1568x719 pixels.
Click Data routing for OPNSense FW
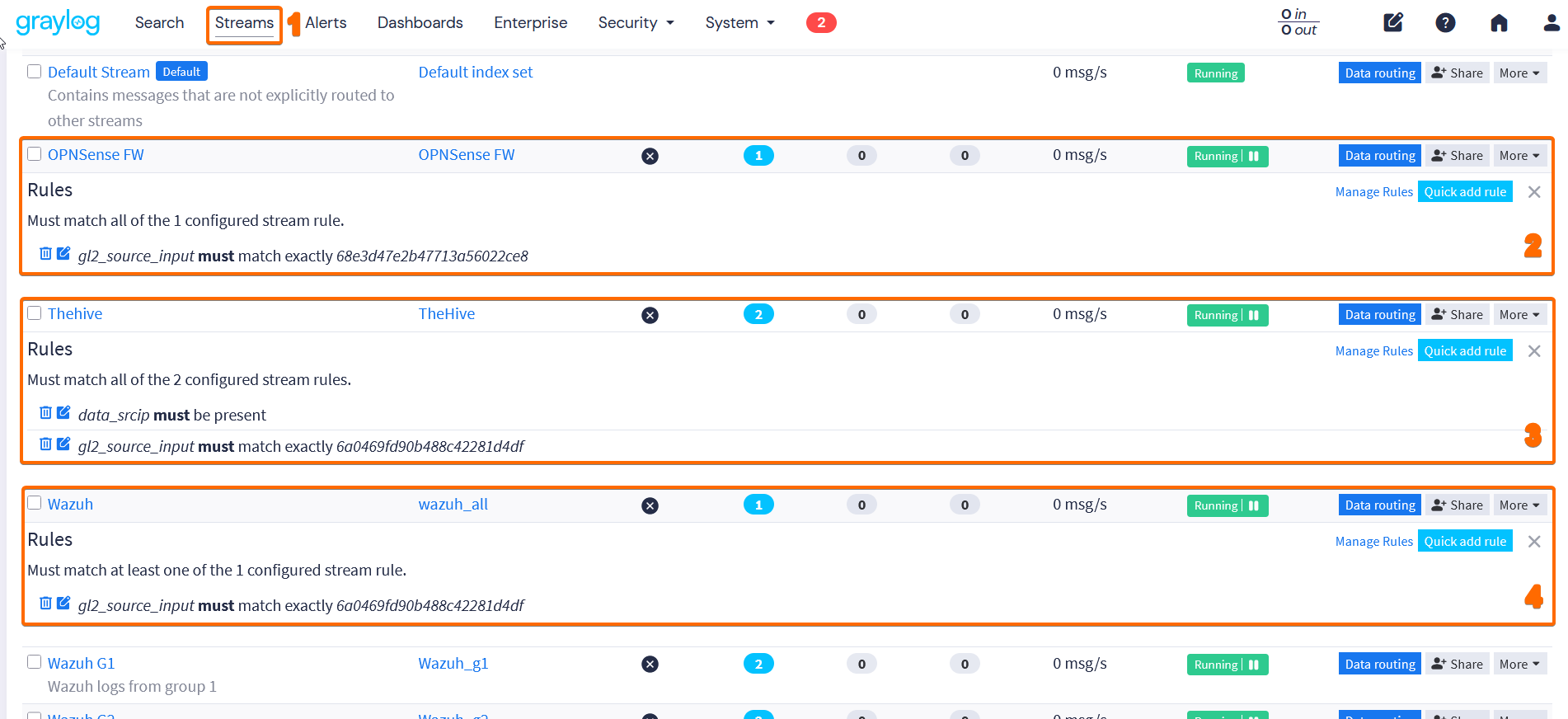click(1380, 156)
